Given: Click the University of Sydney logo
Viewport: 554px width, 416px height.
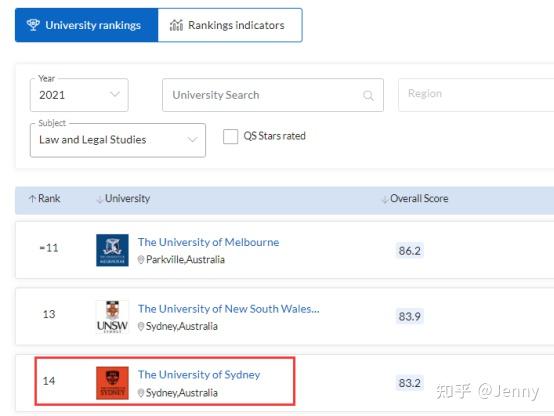Looking at the screenshot, I should click(112, 383).
